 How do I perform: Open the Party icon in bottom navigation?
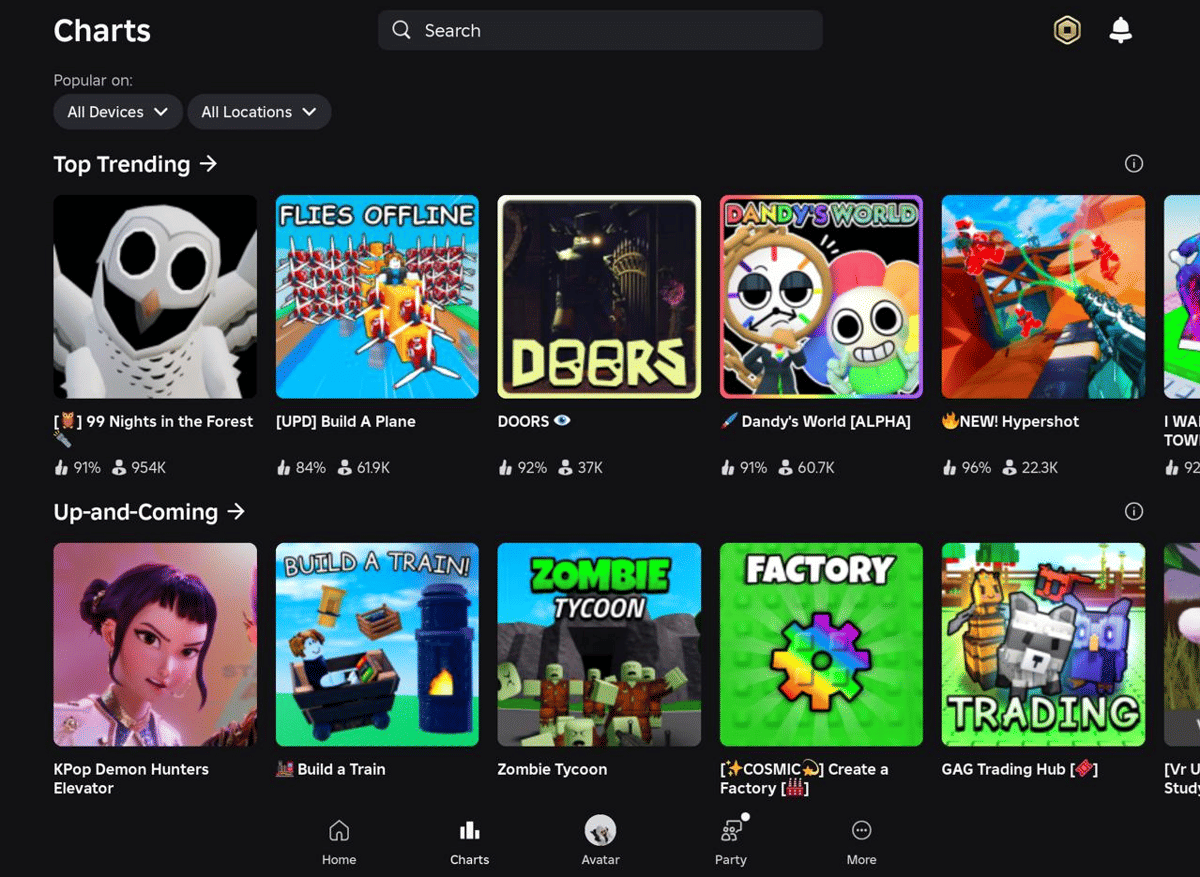click(x=731, y=839)
